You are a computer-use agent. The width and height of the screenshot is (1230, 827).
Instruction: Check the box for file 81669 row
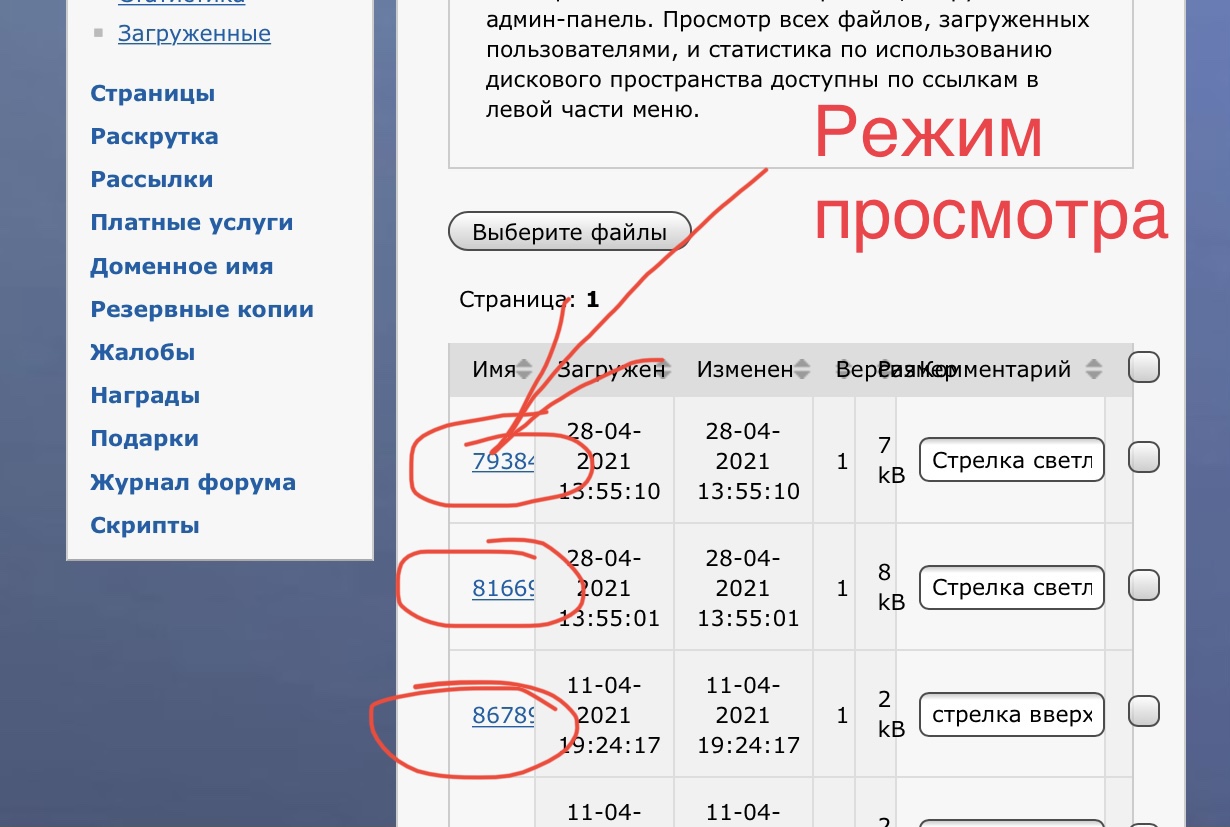(x=1144, y=584)
